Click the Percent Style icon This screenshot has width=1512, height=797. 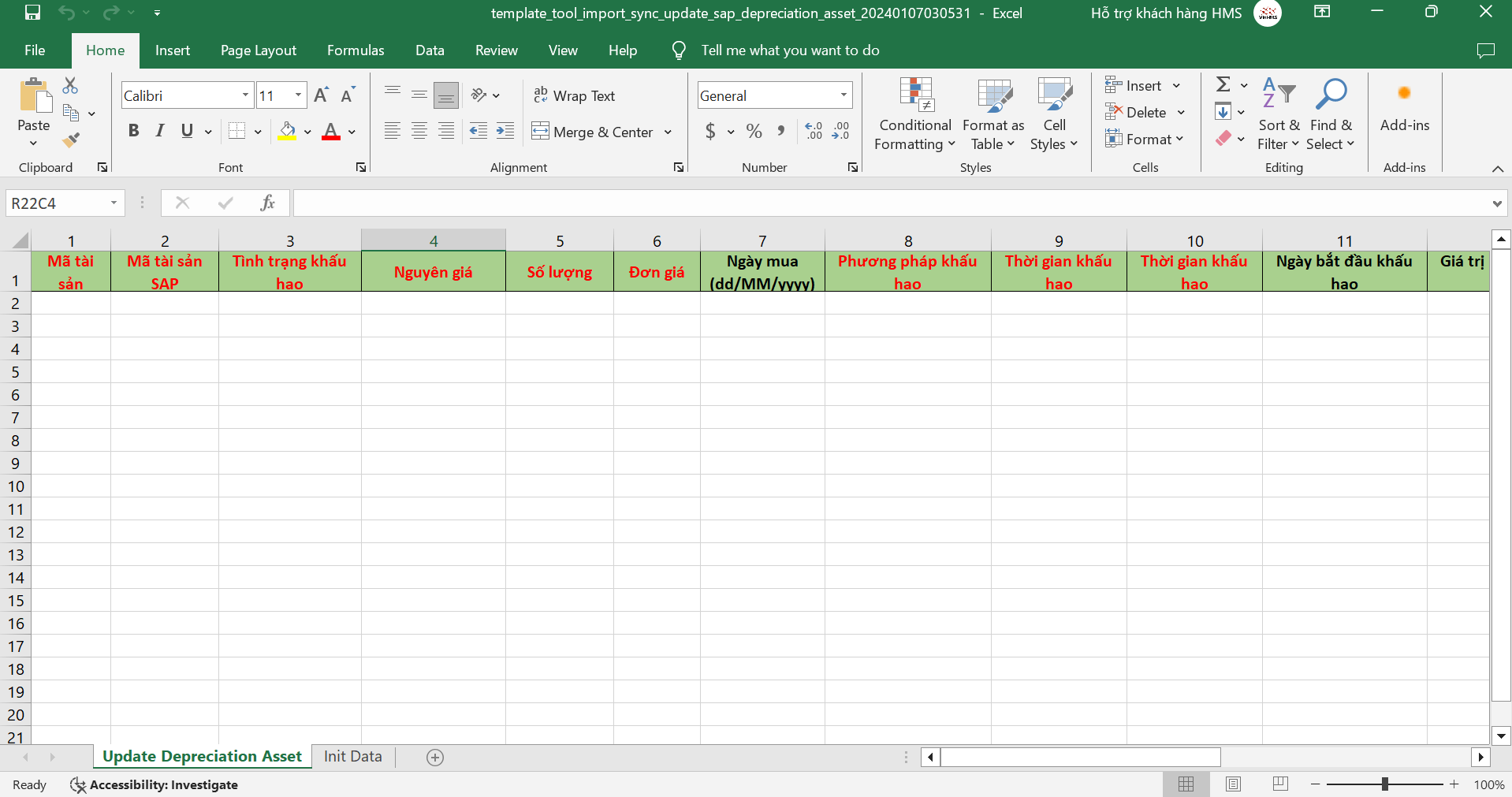pos(754,132)
